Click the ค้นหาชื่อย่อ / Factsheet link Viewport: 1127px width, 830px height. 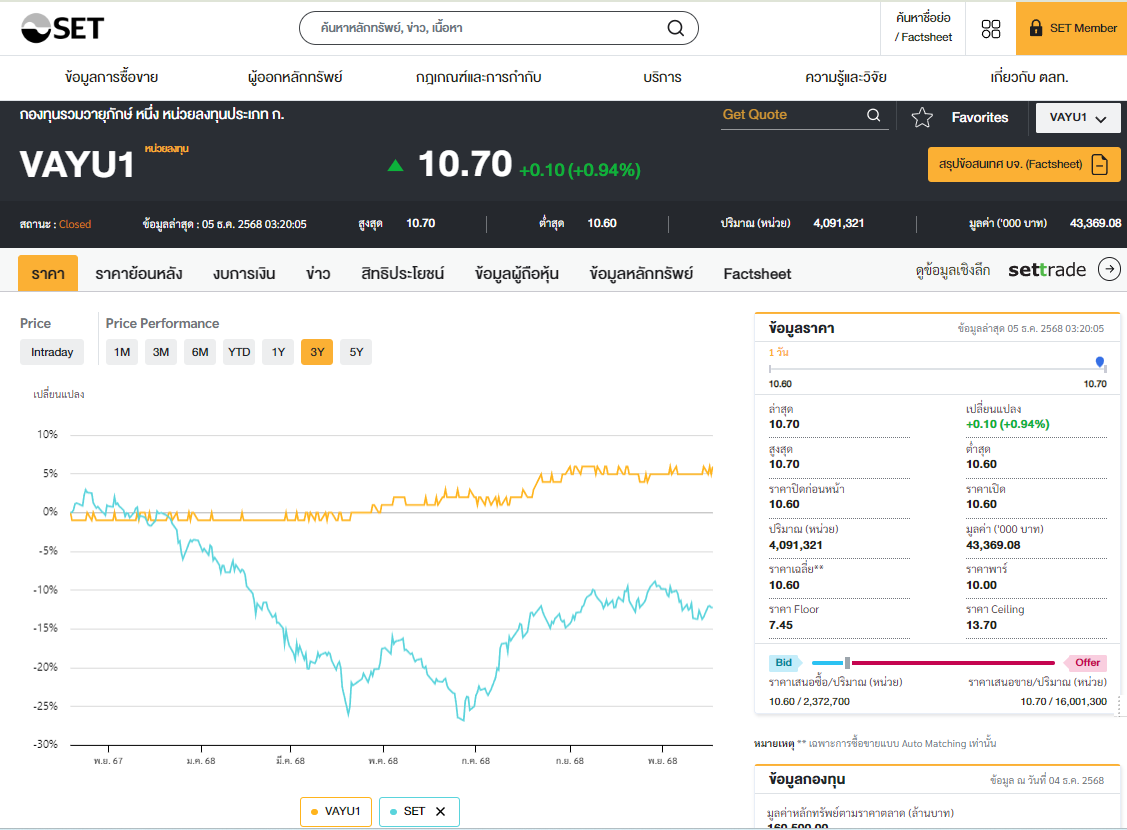tap(923, 28)
